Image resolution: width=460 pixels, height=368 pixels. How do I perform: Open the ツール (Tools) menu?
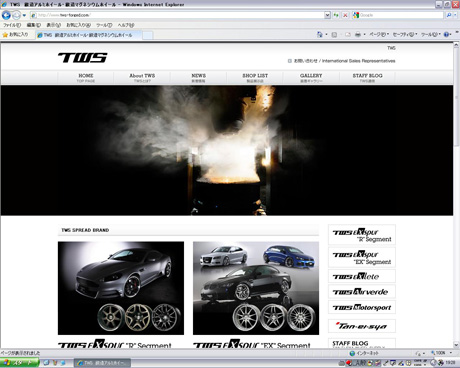tap(104, 25)
